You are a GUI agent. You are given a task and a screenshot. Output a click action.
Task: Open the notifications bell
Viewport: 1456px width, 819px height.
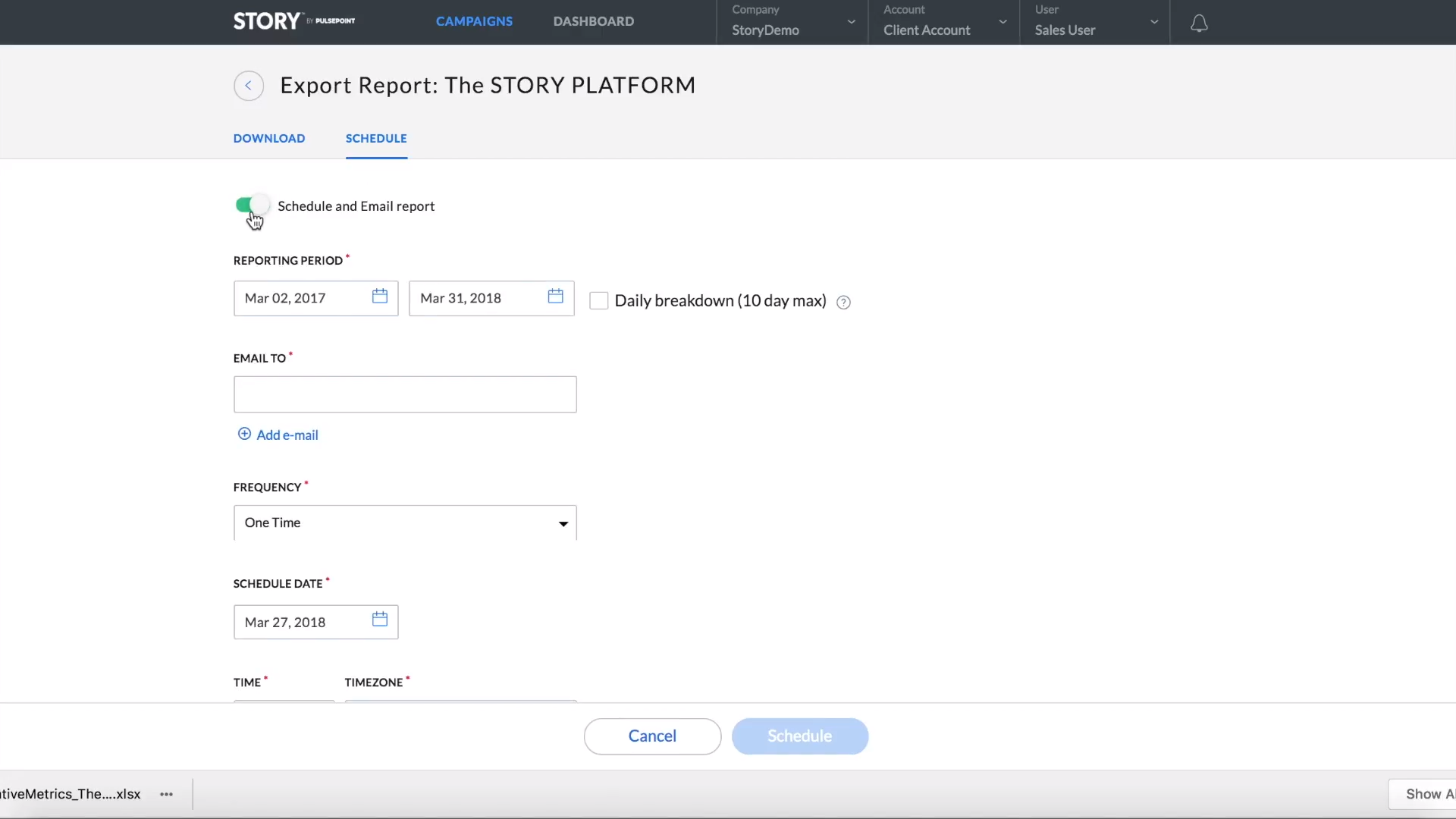coord(1199,24)
